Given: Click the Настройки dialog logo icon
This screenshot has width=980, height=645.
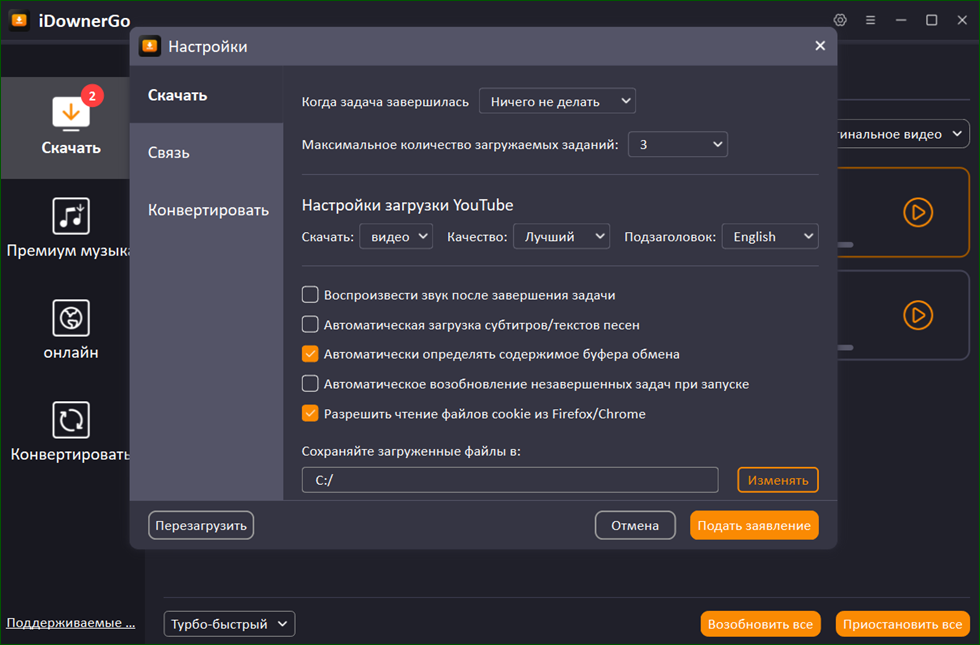Looking at the screenshot, I should click(149, 46).
